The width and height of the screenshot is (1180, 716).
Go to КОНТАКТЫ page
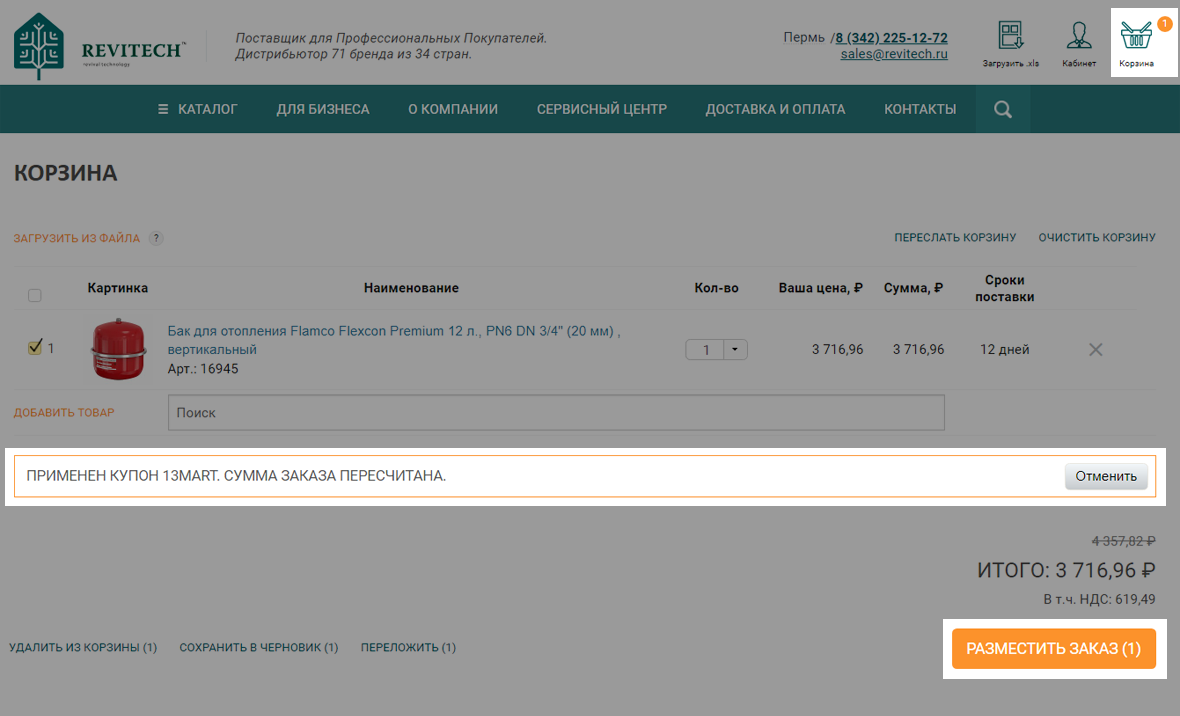point(920,109)
